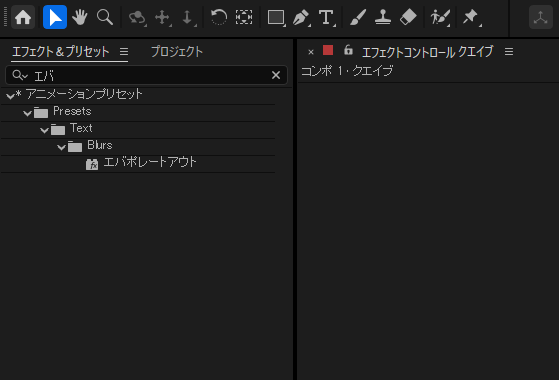Select the Zoom magnifier tool

tap(105, 17)
